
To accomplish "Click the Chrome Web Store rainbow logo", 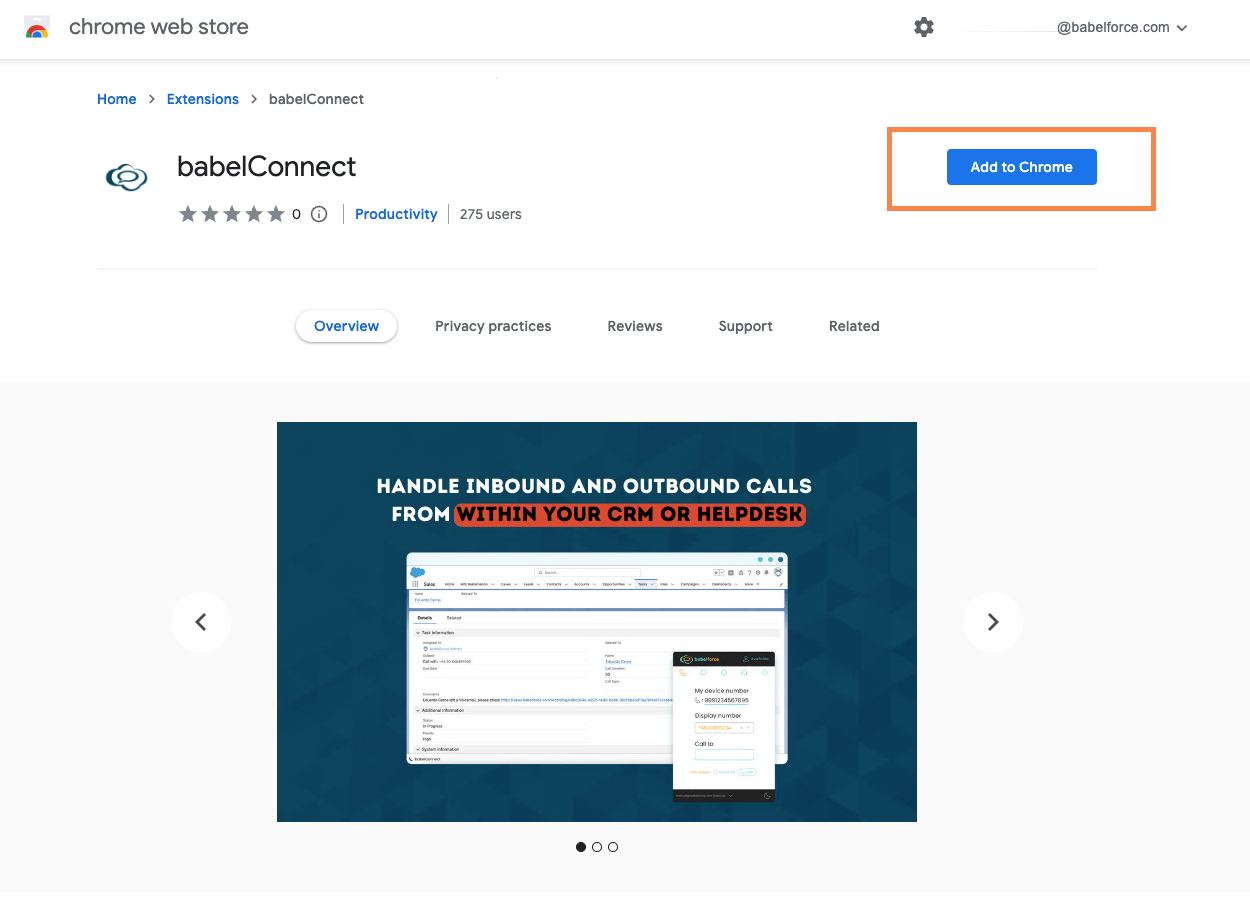I will (x=37, y=28).
